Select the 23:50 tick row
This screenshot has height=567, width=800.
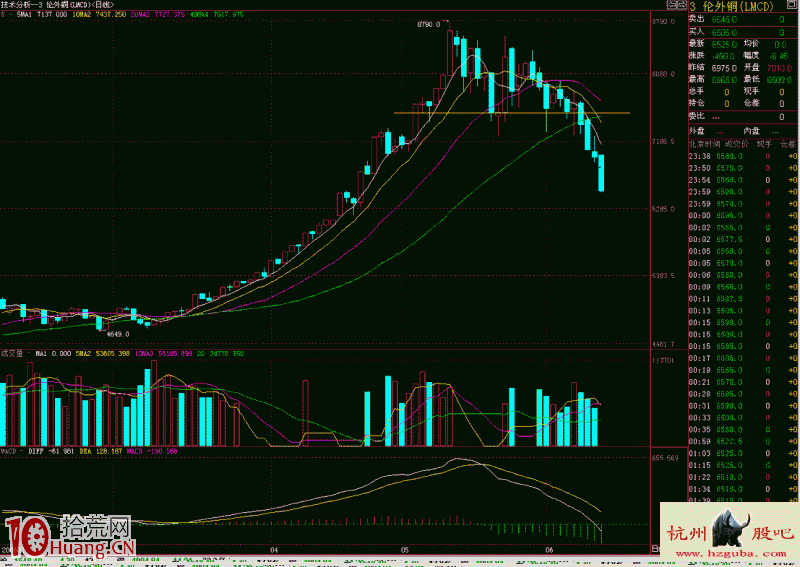tap(743, 168)
